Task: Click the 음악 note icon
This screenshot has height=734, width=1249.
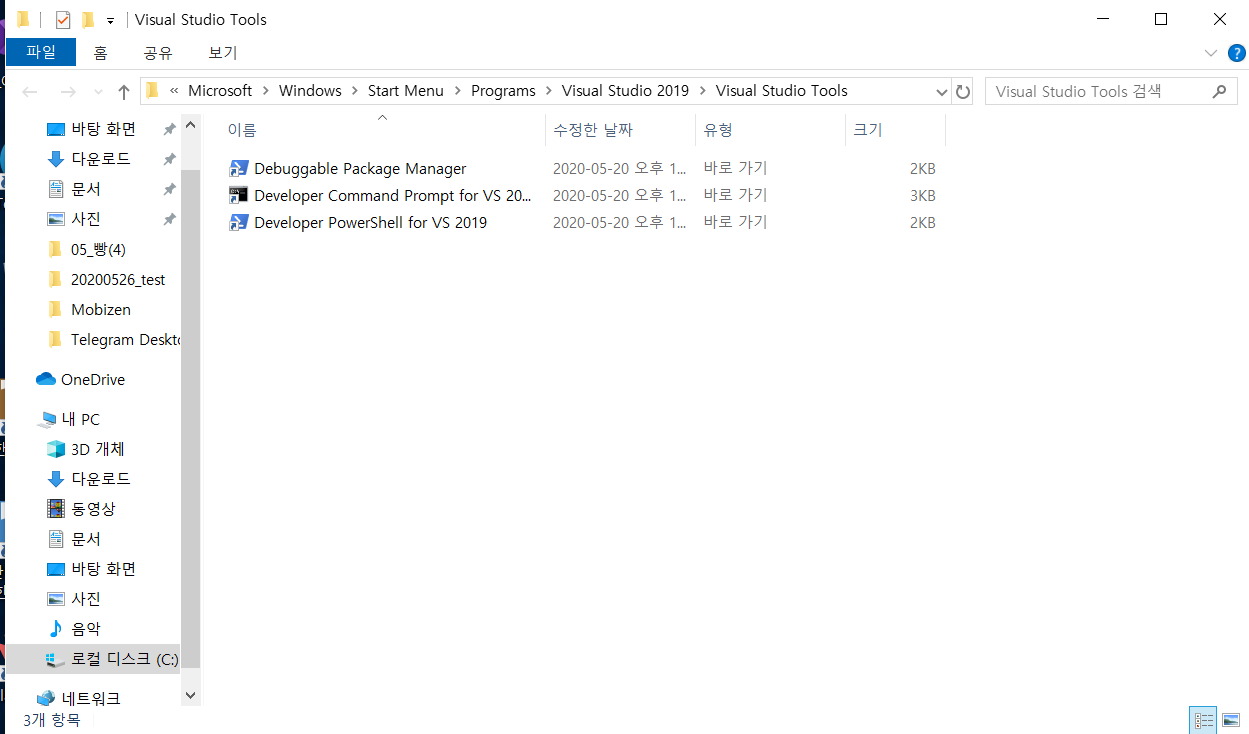Action: pyautogui.click(x=56, y=629)
